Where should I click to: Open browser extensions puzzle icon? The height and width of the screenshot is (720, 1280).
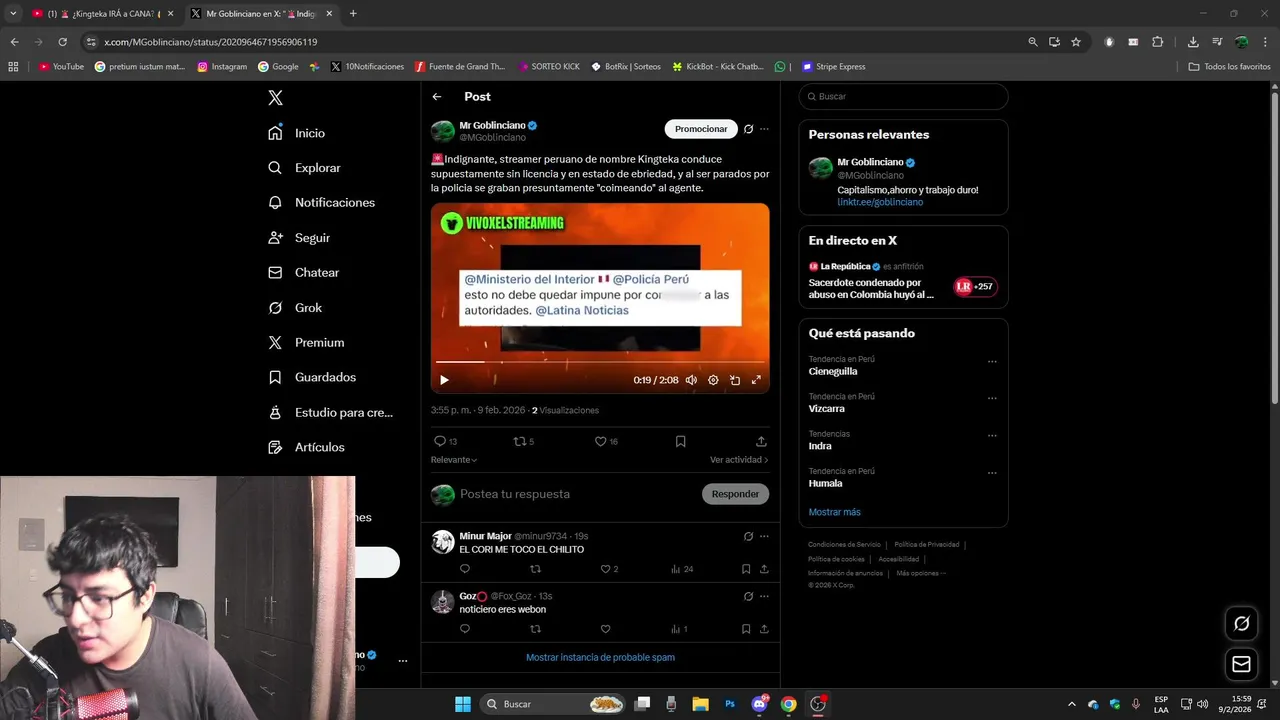pos(1158,42)
